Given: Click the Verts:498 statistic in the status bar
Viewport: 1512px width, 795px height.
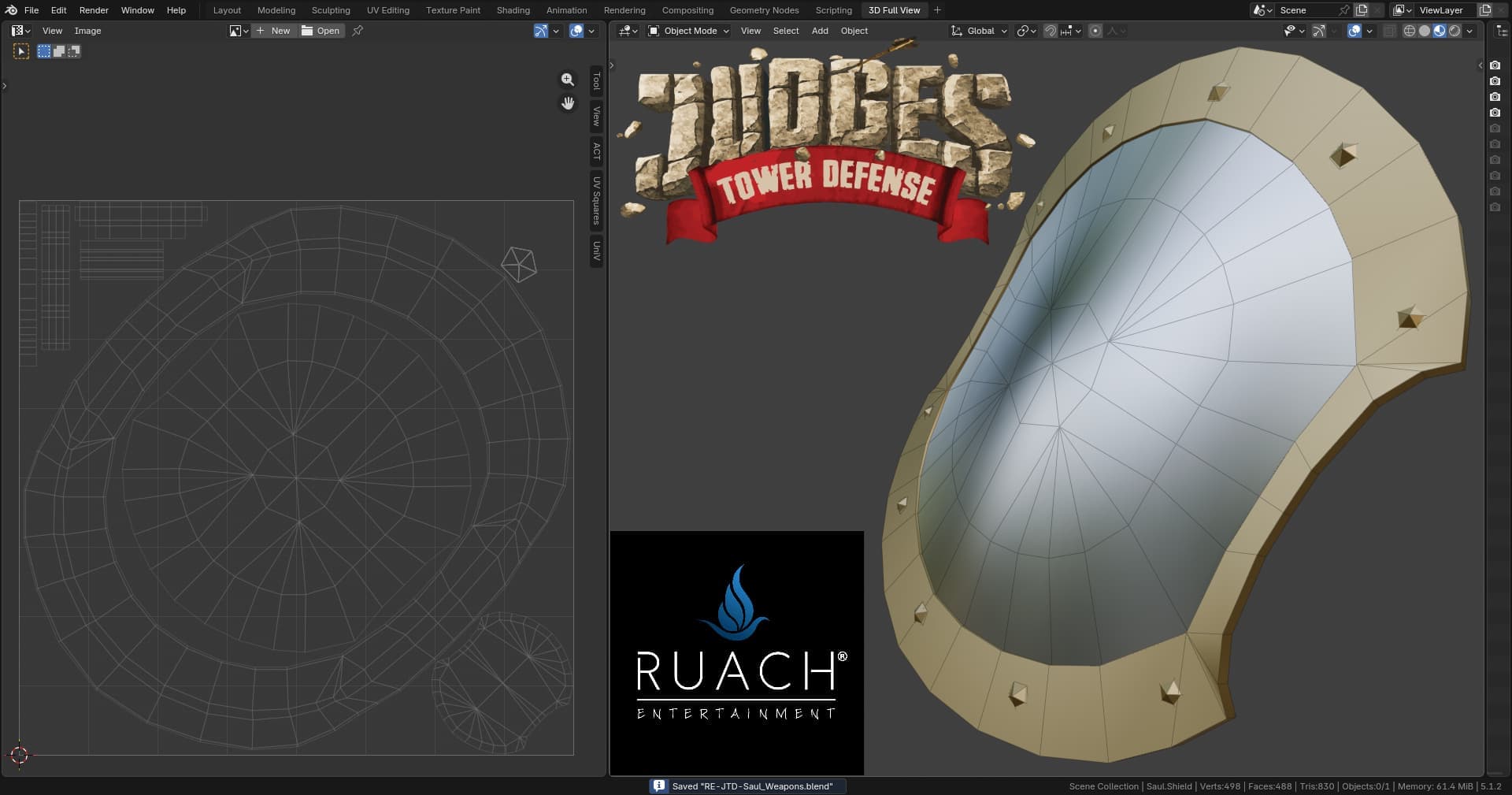Looking at the screenshot, I should tap(1220, 786).
